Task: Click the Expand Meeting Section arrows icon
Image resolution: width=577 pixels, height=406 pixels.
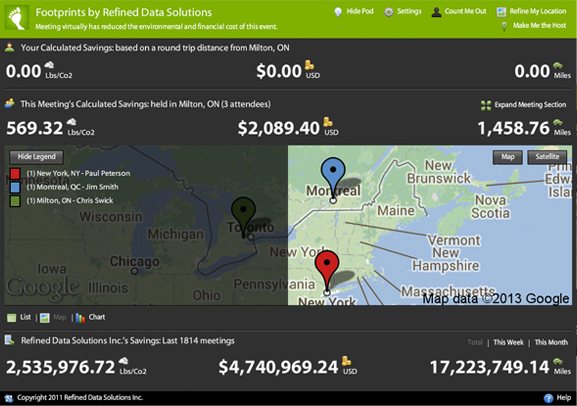Action: [486, 105]
